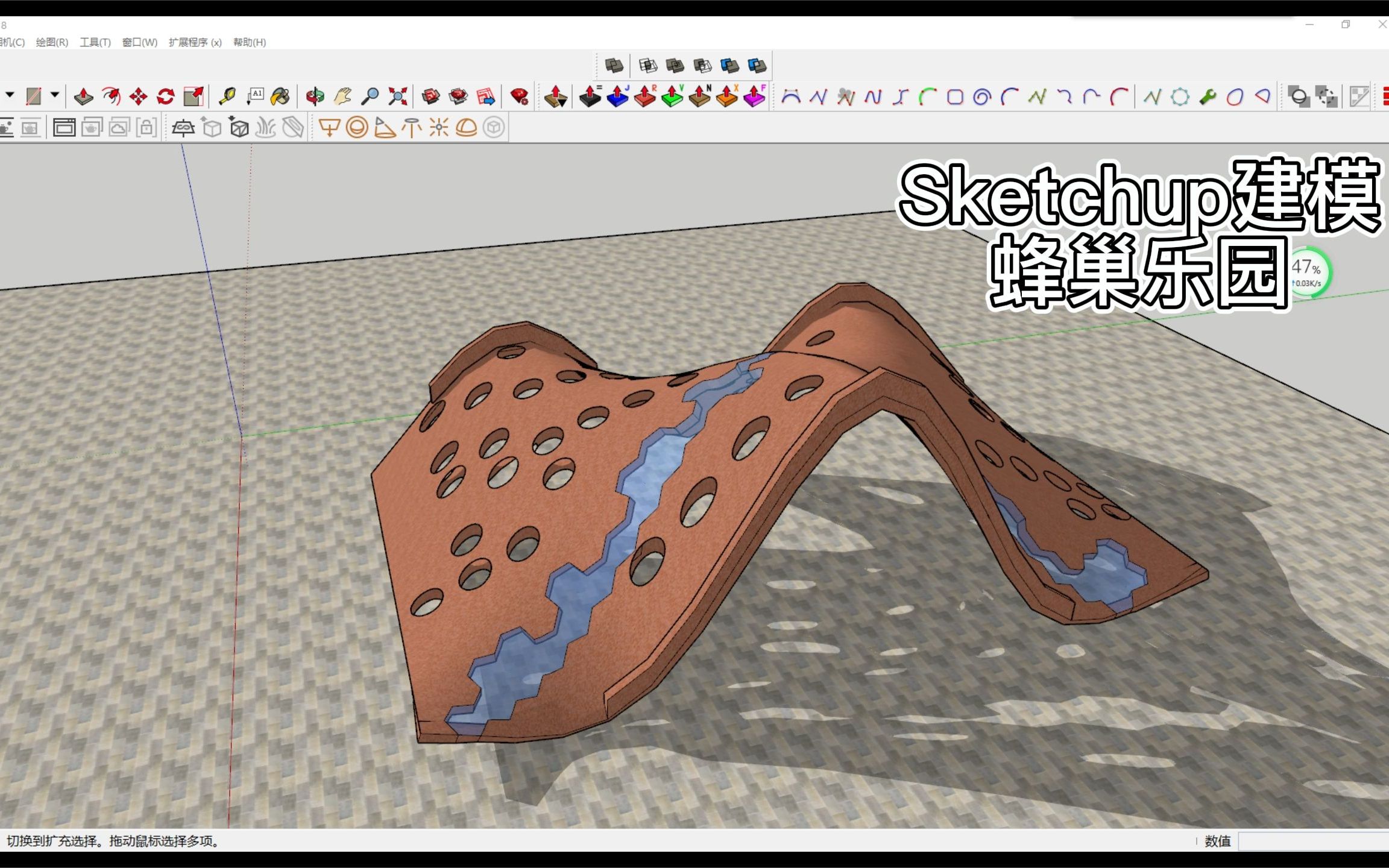Viewport: 1389px width, 868px height.
Task: Open the 工具(T) Tools menu
Action: [x=95, y=42]
